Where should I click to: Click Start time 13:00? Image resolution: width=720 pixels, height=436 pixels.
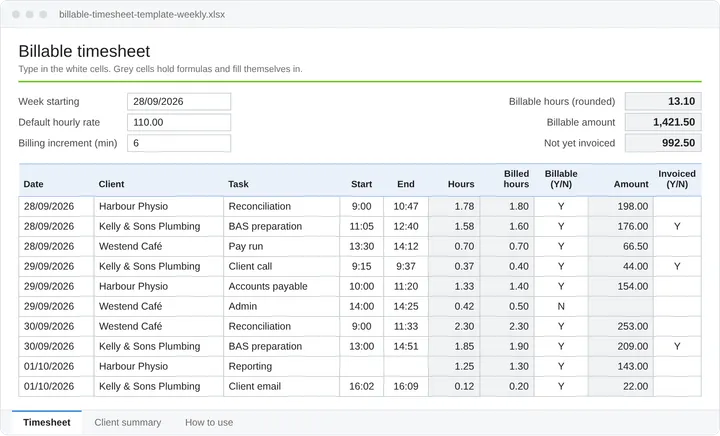click(361, 346)
